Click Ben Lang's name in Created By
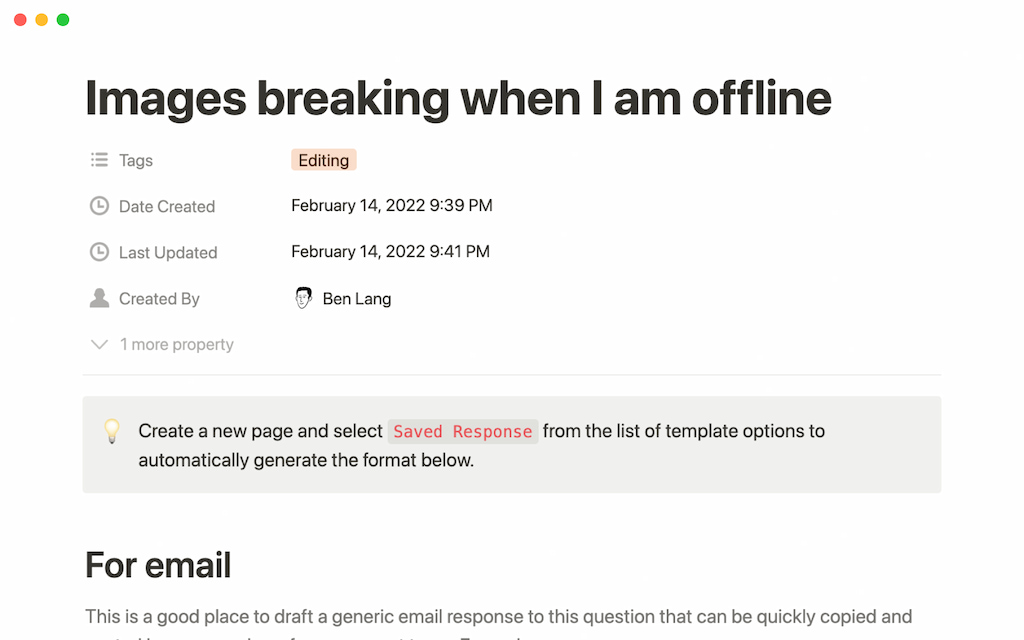Image resolution: width=1024 pixels, height=640 pixels. pyautogui.click(x=357, y=297)
